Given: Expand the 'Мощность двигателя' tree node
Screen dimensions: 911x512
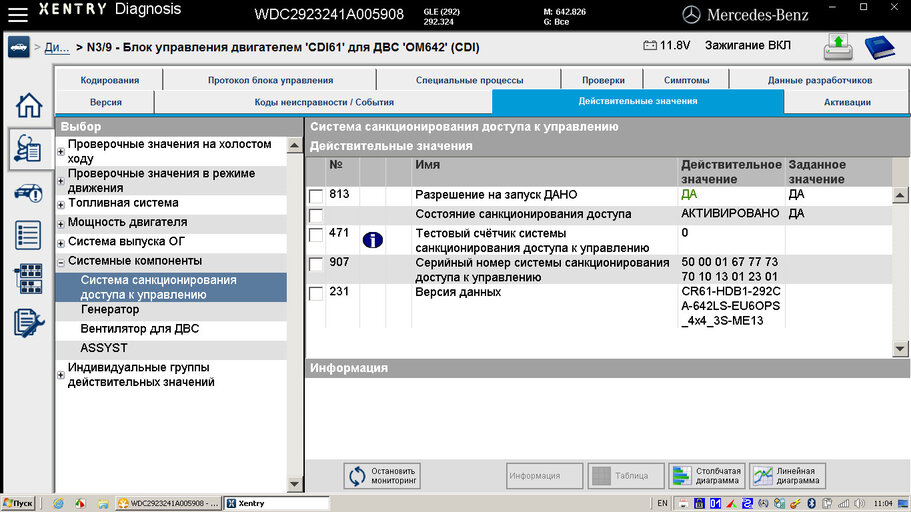Looking at the screenshot, I should pos(60,224).
